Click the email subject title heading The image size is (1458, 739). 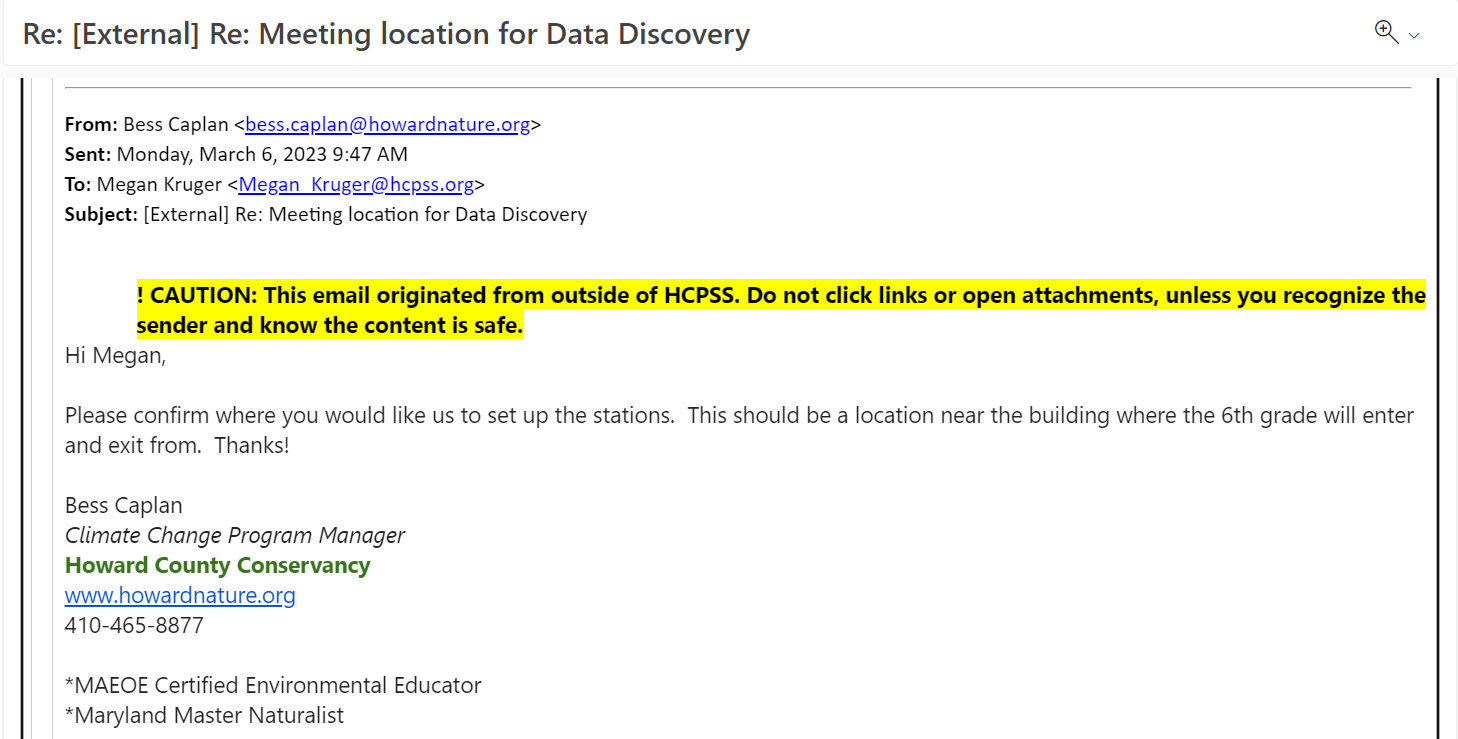pyautogui.click(x=386, y=34)
